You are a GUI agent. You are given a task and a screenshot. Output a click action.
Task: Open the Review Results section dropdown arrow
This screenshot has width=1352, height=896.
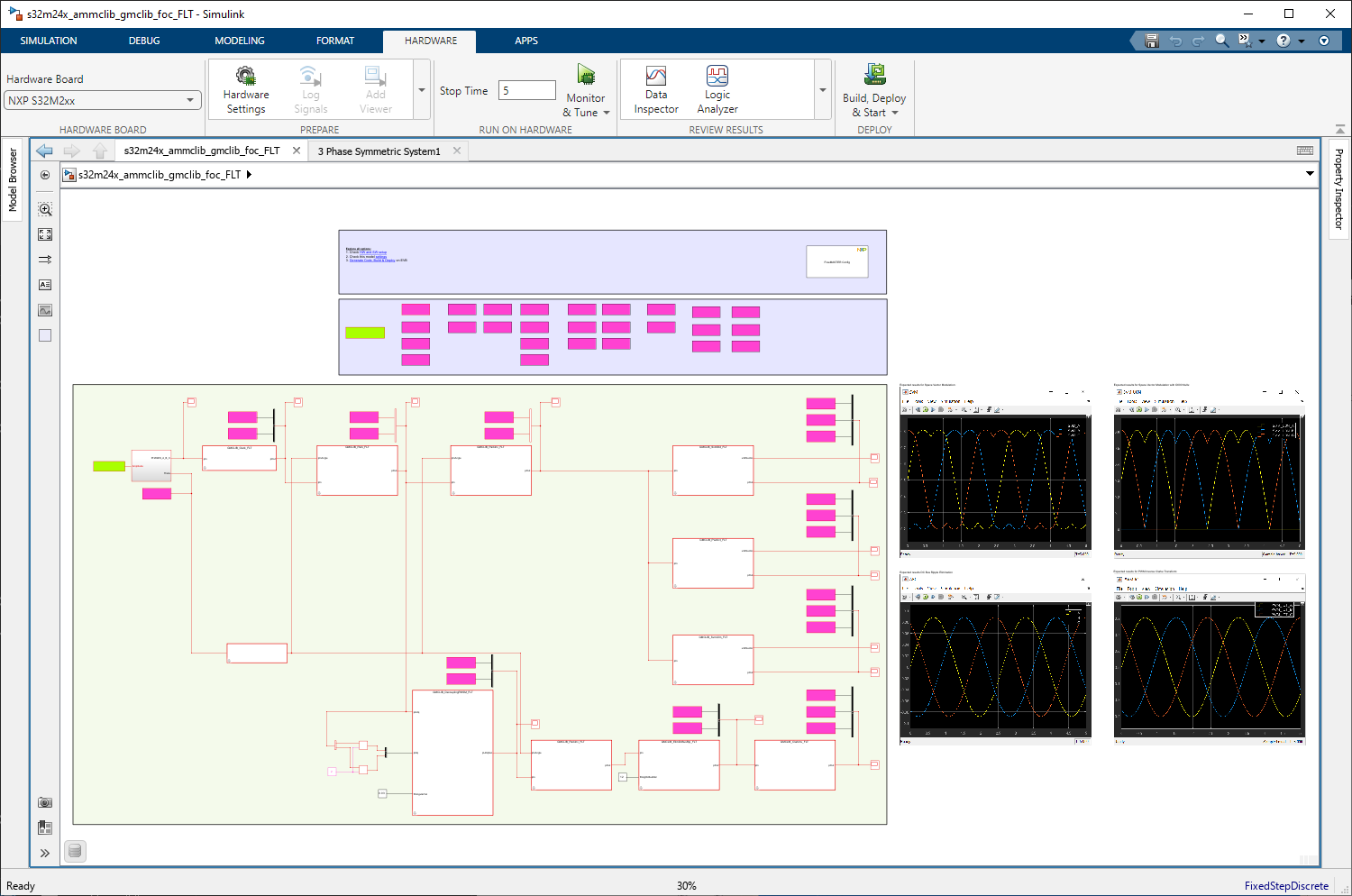[x=821, y=89]
